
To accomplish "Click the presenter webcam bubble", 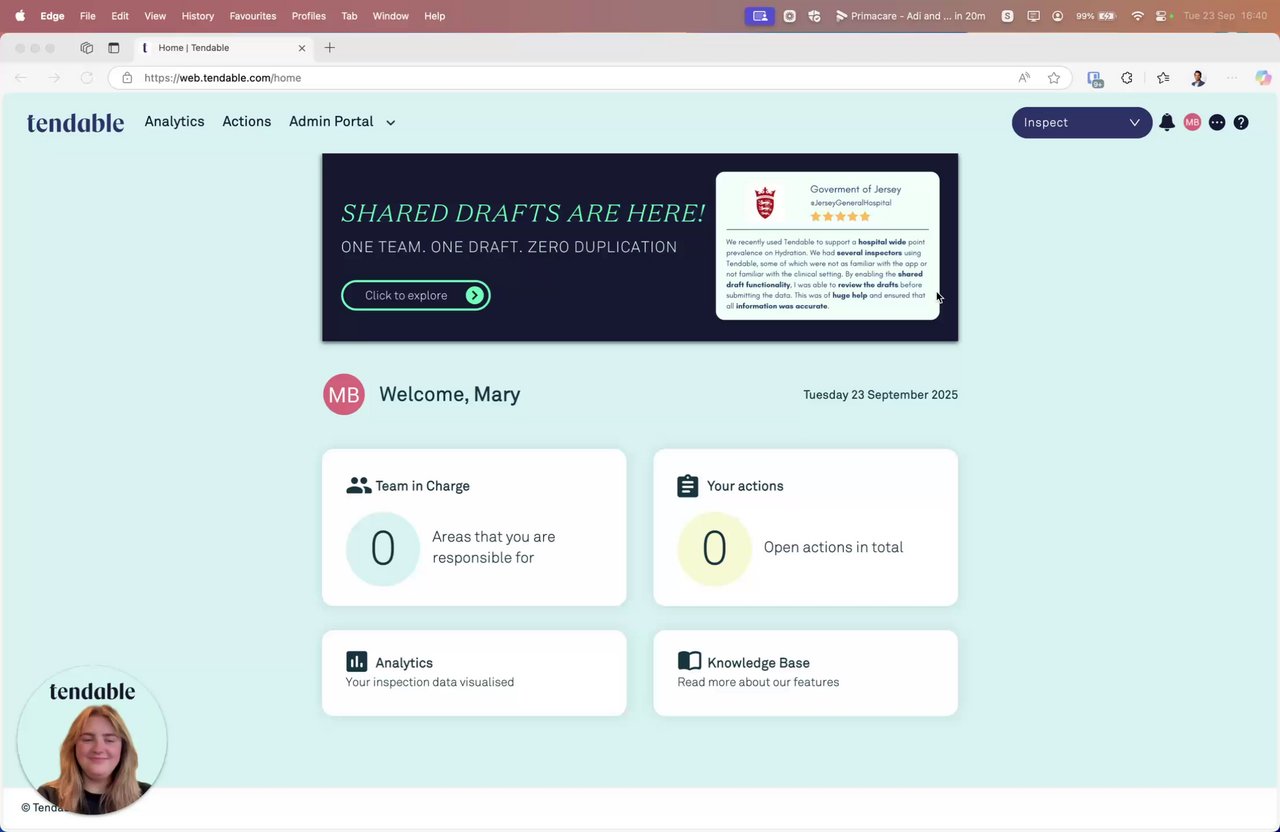I will click(x=92, y=741).
